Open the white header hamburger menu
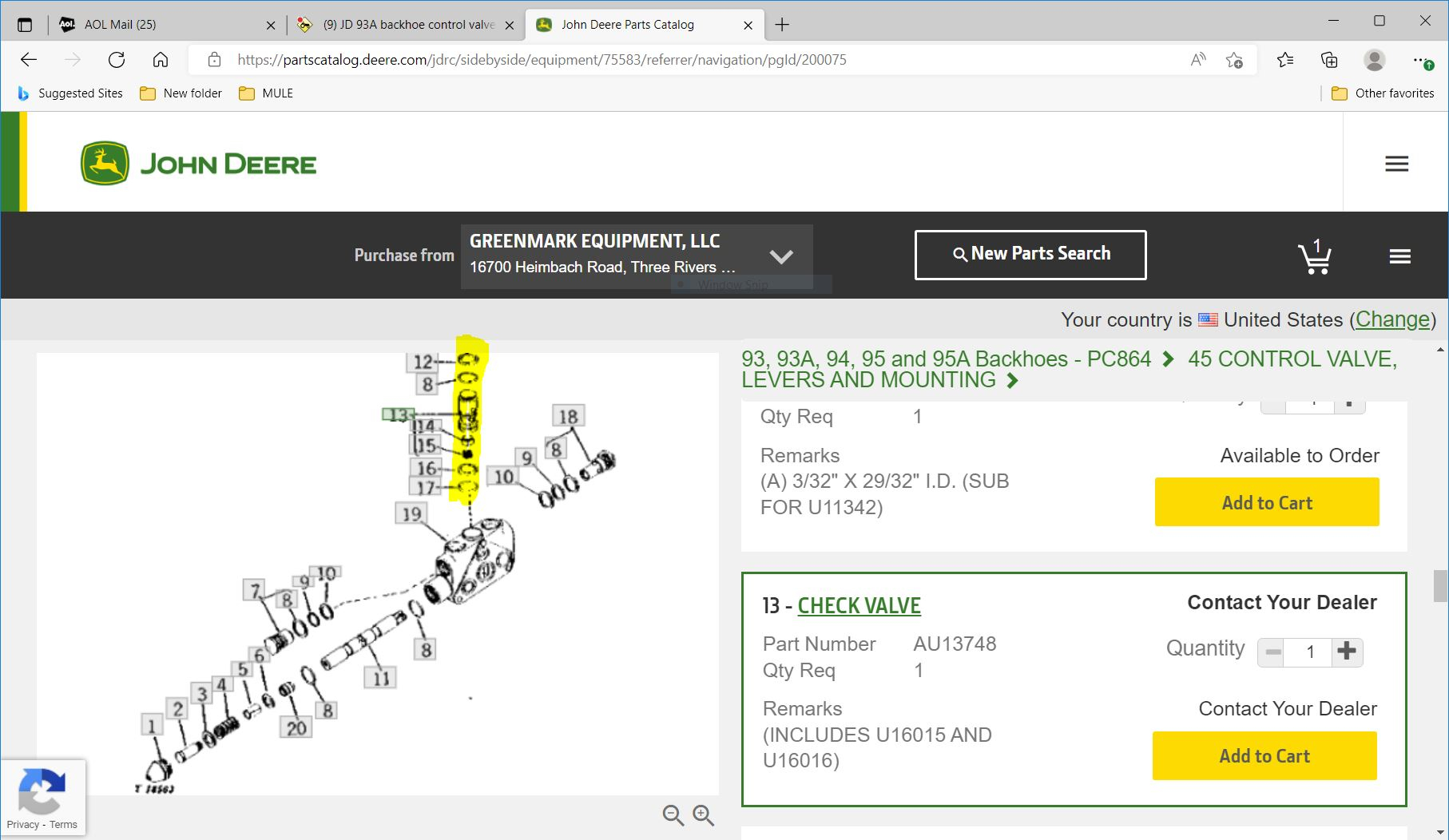The image size is (1449, 840). (x=1396, y=164)
